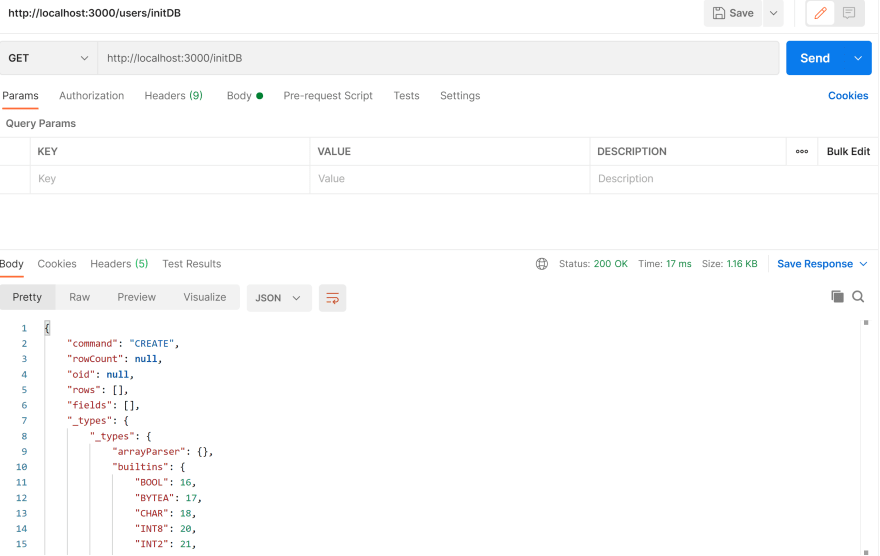880x556 pixels.
Task: Click the pencil edit mode icon
Action: click(820, 13)
